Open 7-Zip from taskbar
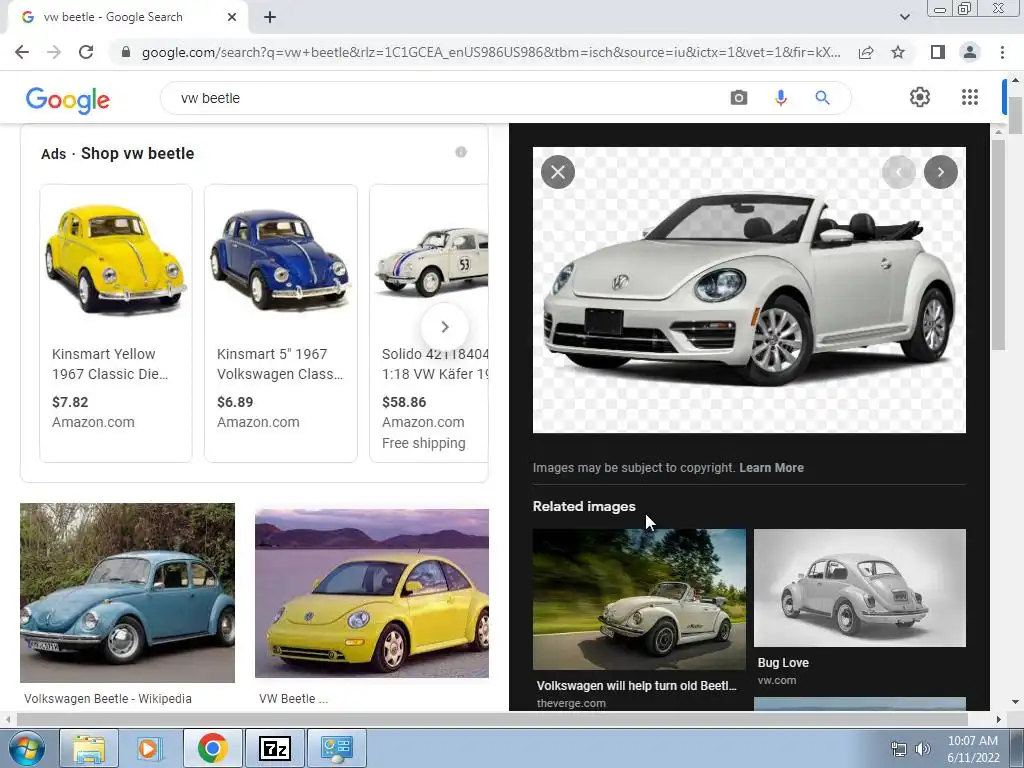This screenshot has height=768, width=1024. click(274, 748)
